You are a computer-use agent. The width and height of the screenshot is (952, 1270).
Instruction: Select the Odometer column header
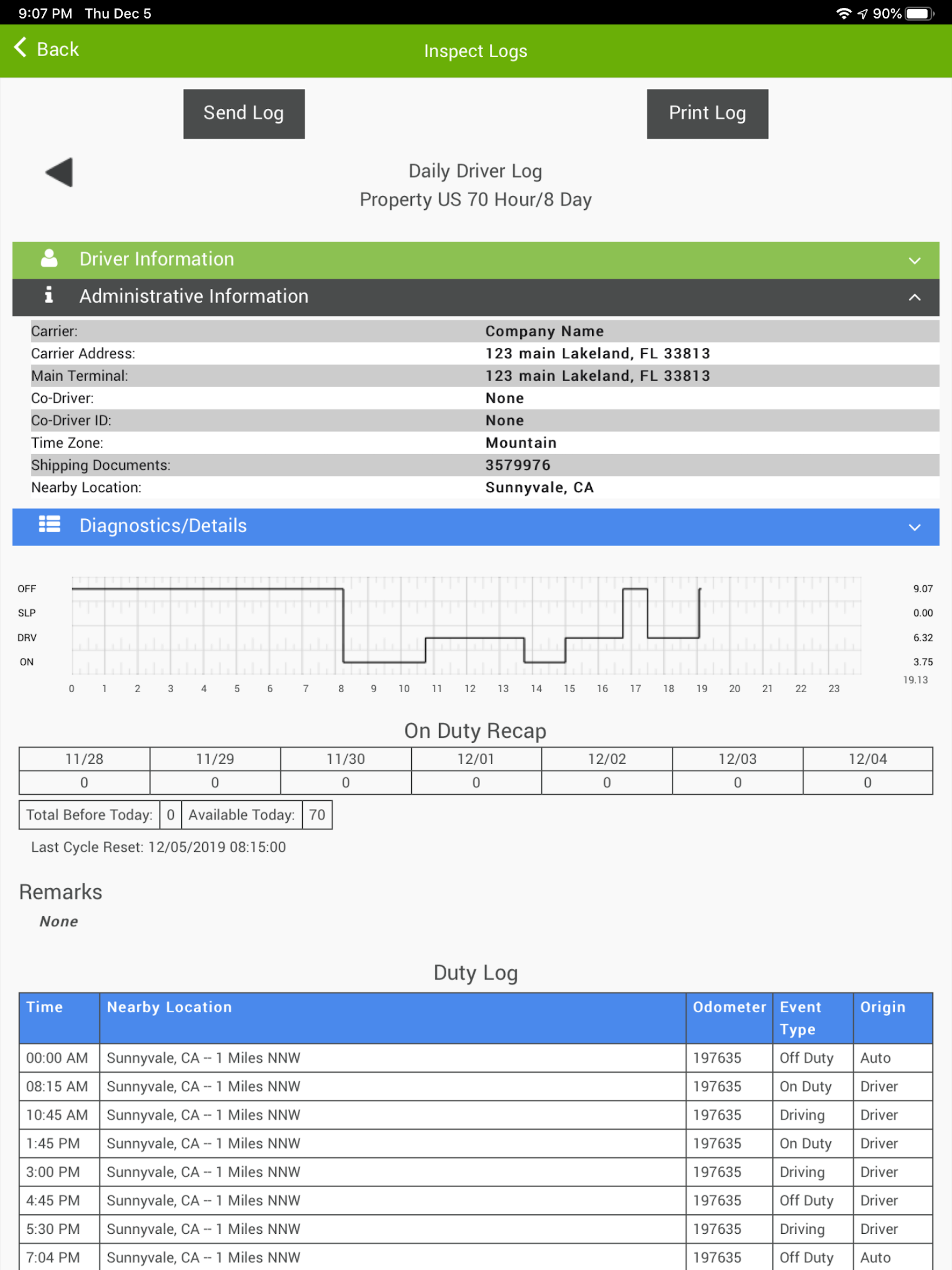pos(729,1018)
